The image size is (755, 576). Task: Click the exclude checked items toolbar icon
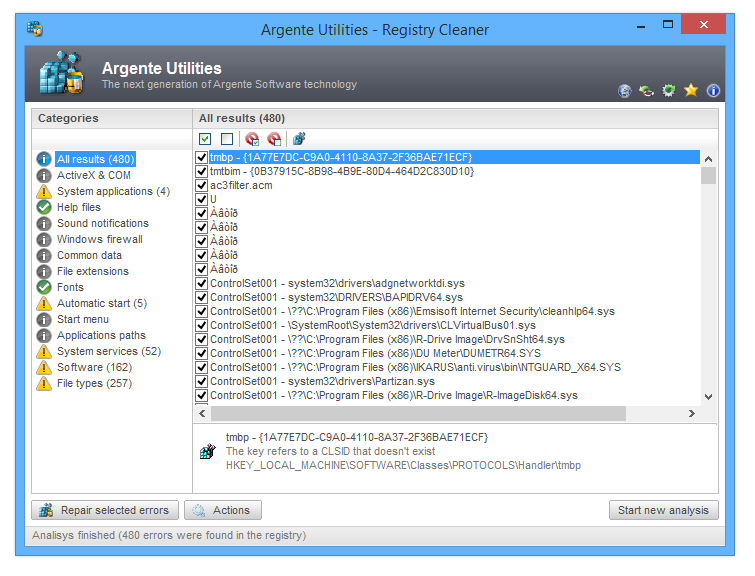coord(252,139)
